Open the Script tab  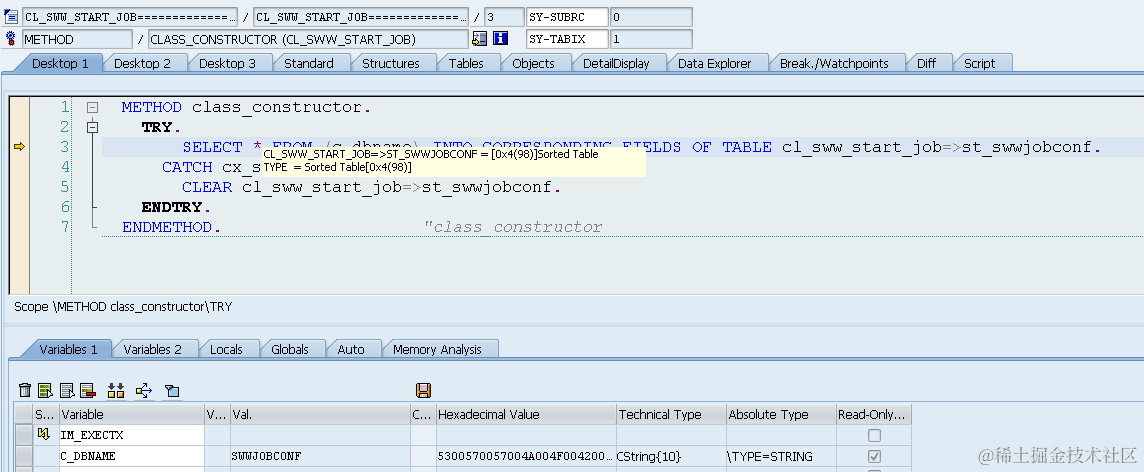click(x=979, y=63)
